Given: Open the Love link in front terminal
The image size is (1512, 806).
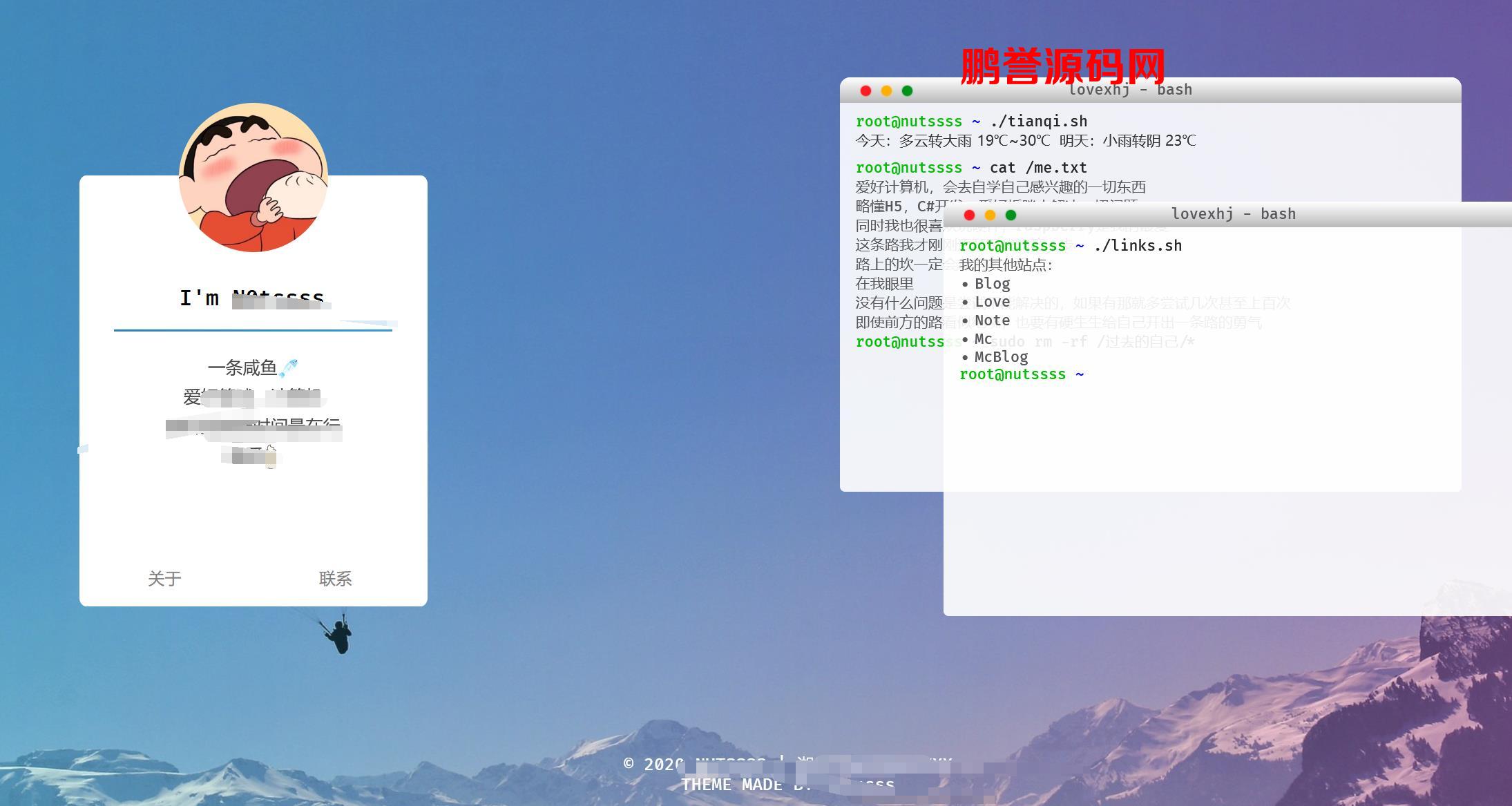Looking at the screenshot, I should pos(993,302).
